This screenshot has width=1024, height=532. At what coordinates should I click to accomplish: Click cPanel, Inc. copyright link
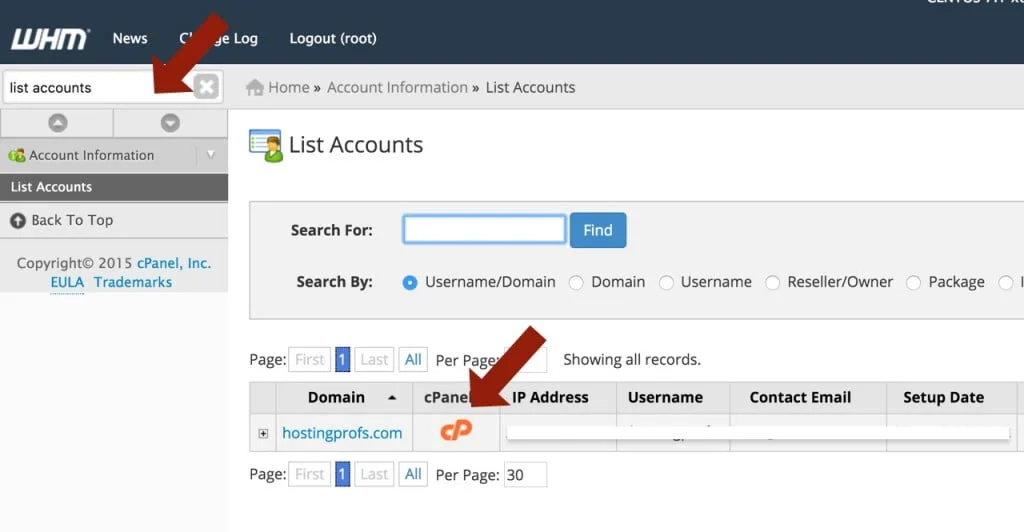pyautogui.click(x=174, y=263)
